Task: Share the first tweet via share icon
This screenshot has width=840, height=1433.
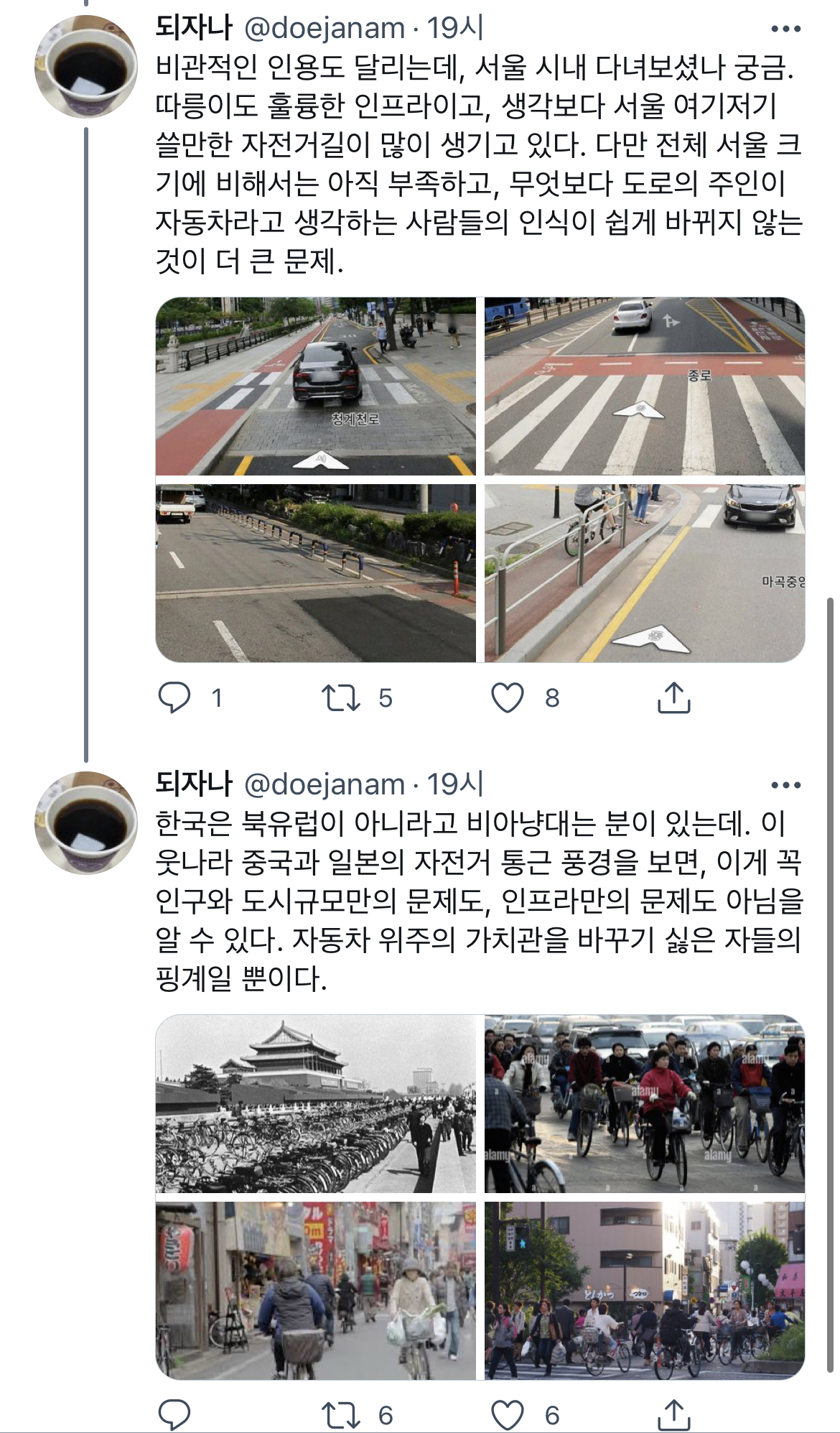Action: [x=673, y=697]
